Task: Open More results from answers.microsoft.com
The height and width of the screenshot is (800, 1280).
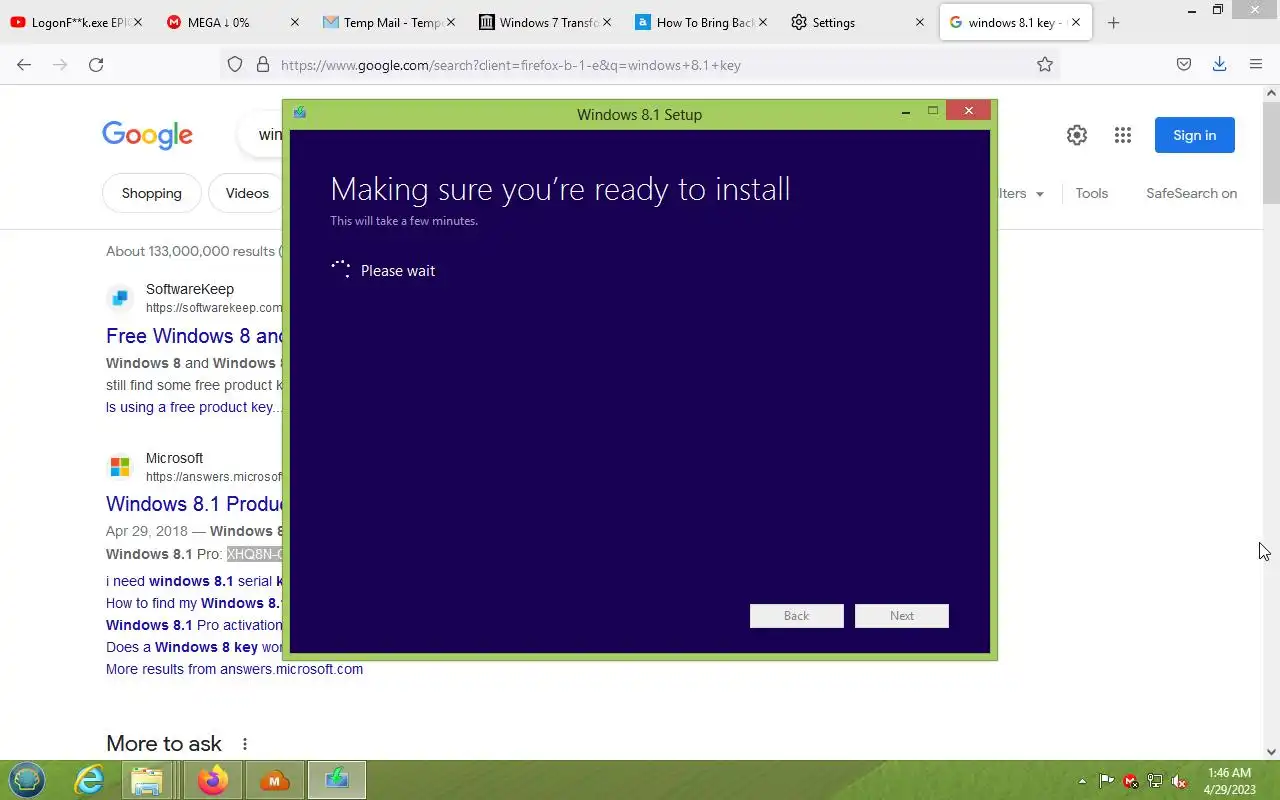Action: coord(234,669)
